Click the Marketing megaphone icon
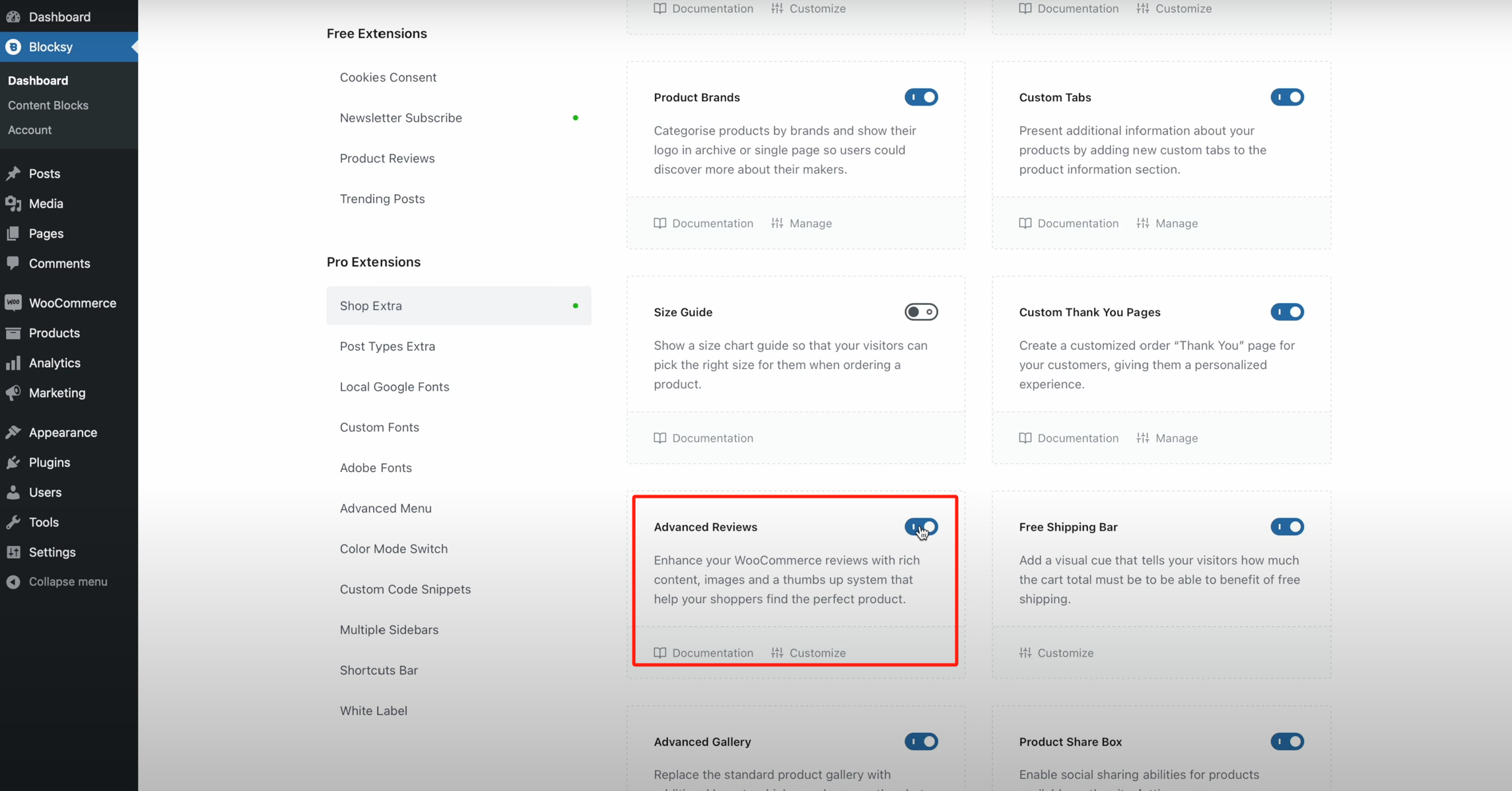 13,393
